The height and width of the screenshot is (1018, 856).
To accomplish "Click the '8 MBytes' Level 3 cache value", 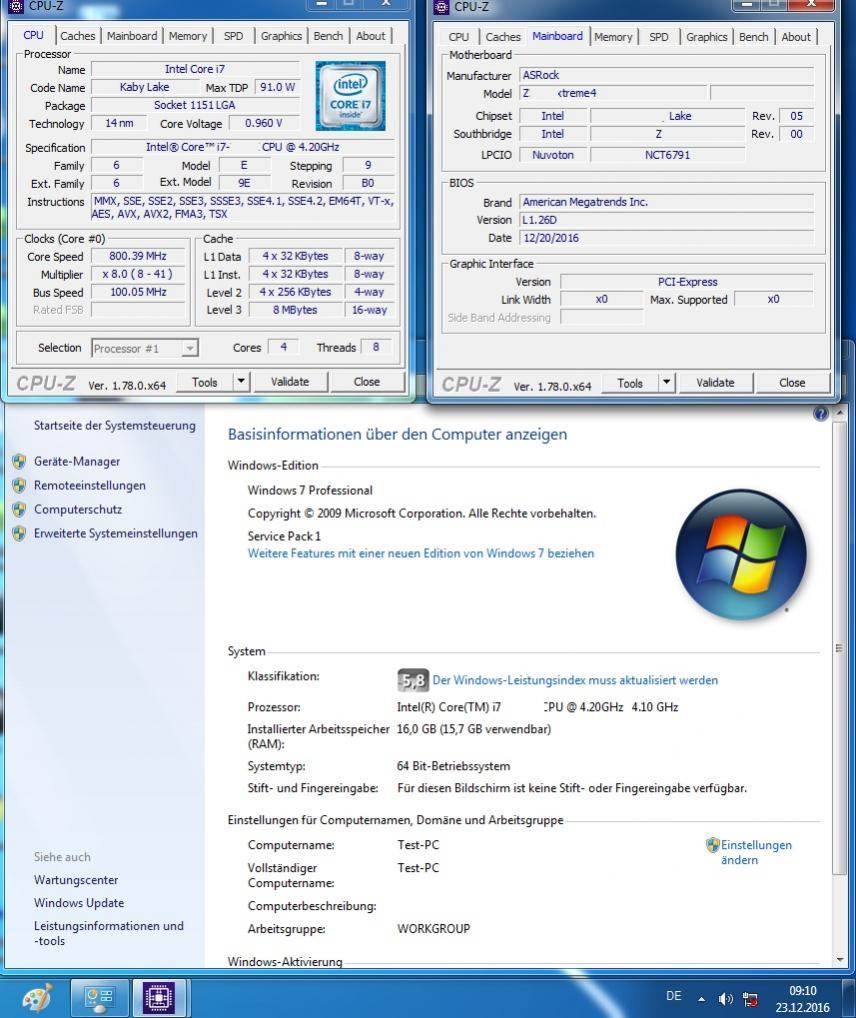I will [295, 310].
